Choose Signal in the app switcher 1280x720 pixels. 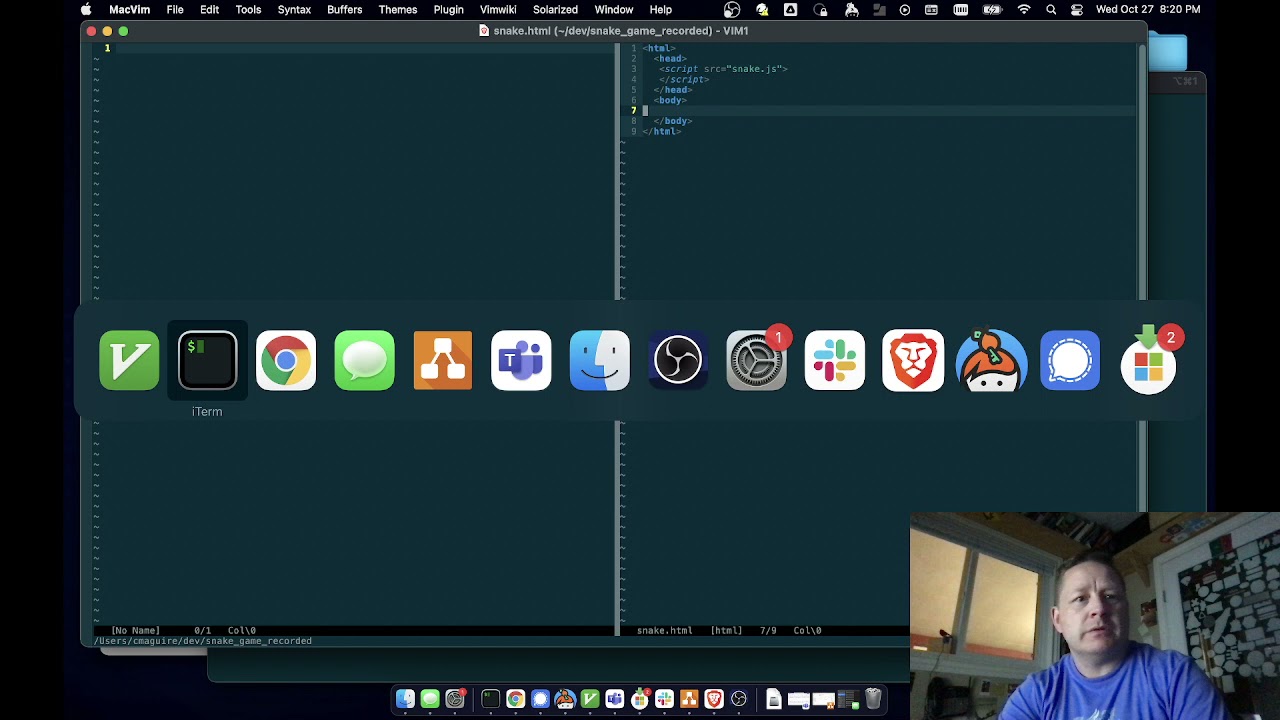(1070, 360)
